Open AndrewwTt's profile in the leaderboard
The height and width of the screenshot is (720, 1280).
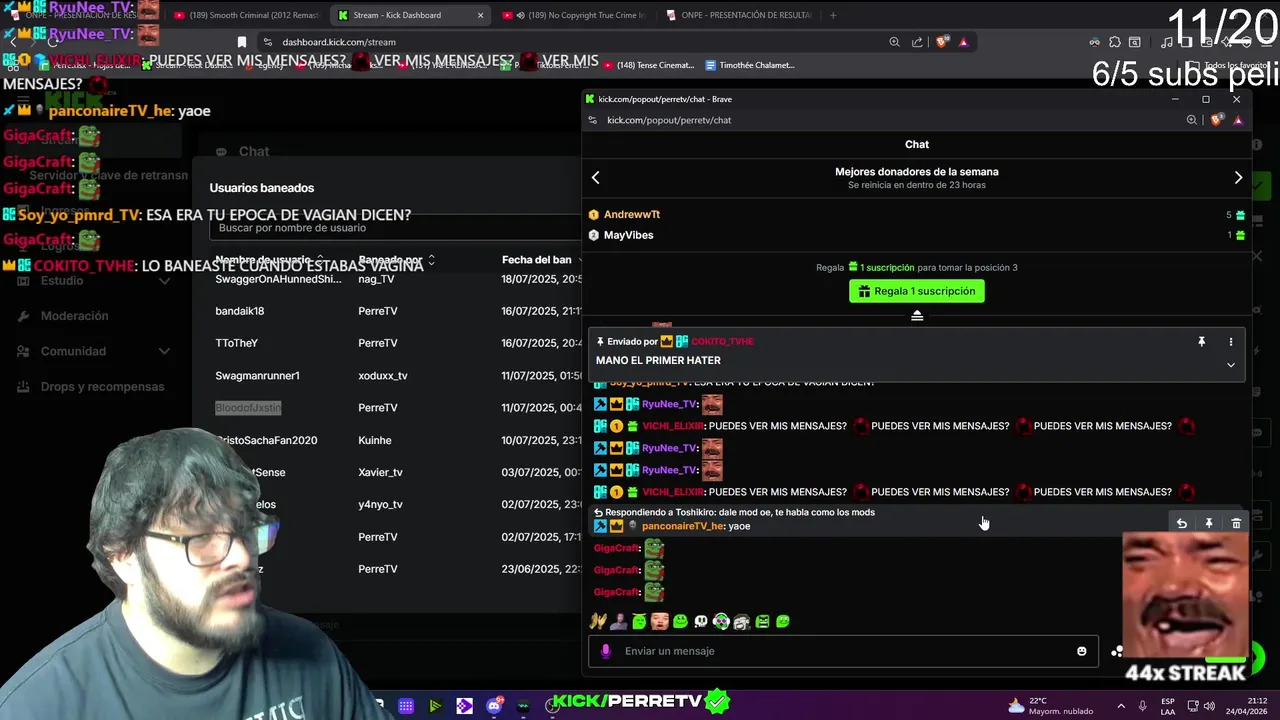click(x=632, y=214)
